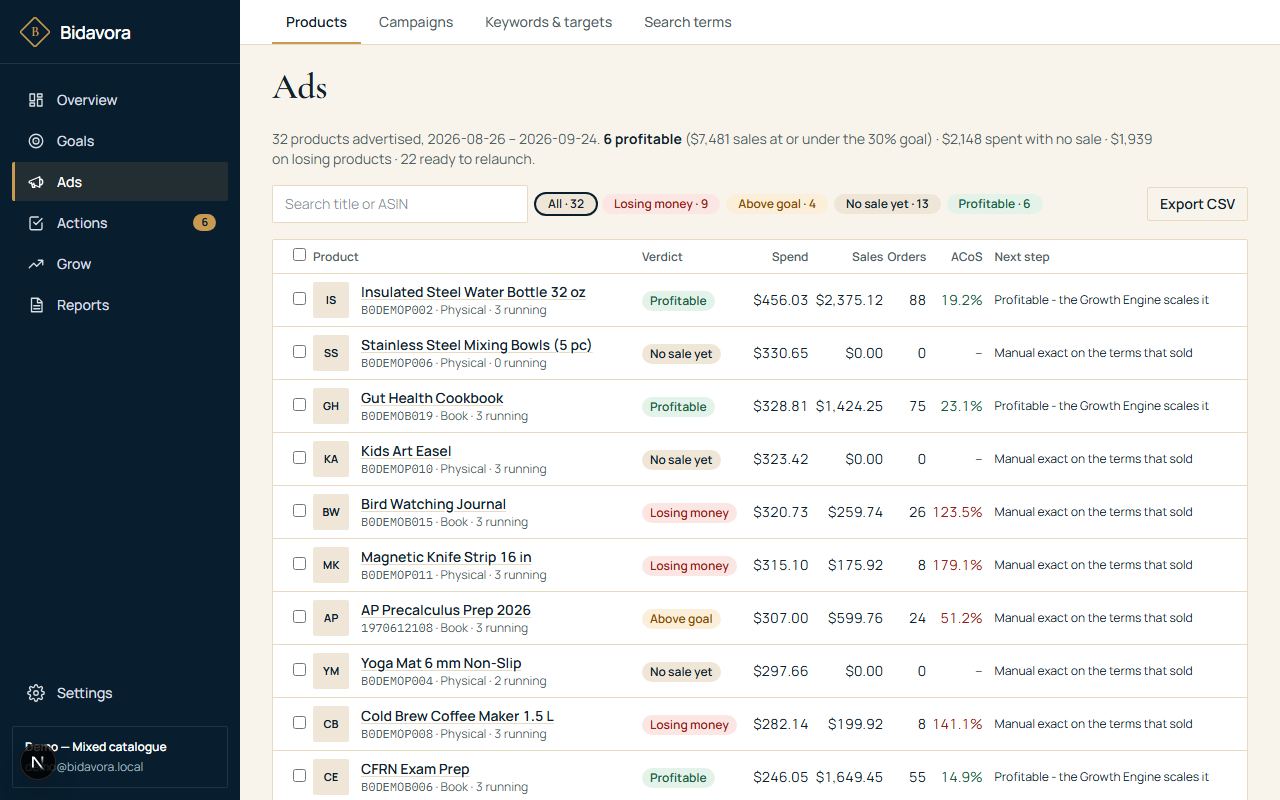Viewport: 1280px width, 800px height.
Task: Open Overview via its dashboard icon
Action: coord(36,100)
